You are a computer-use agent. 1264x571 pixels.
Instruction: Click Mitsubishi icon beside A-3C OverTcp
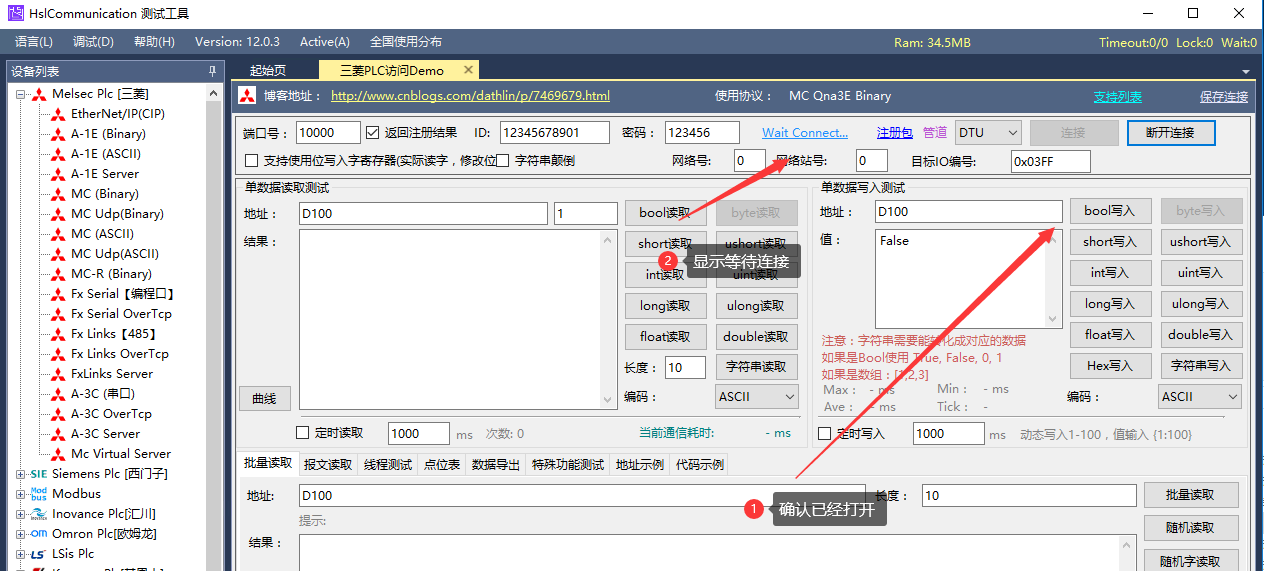[58, 414]
